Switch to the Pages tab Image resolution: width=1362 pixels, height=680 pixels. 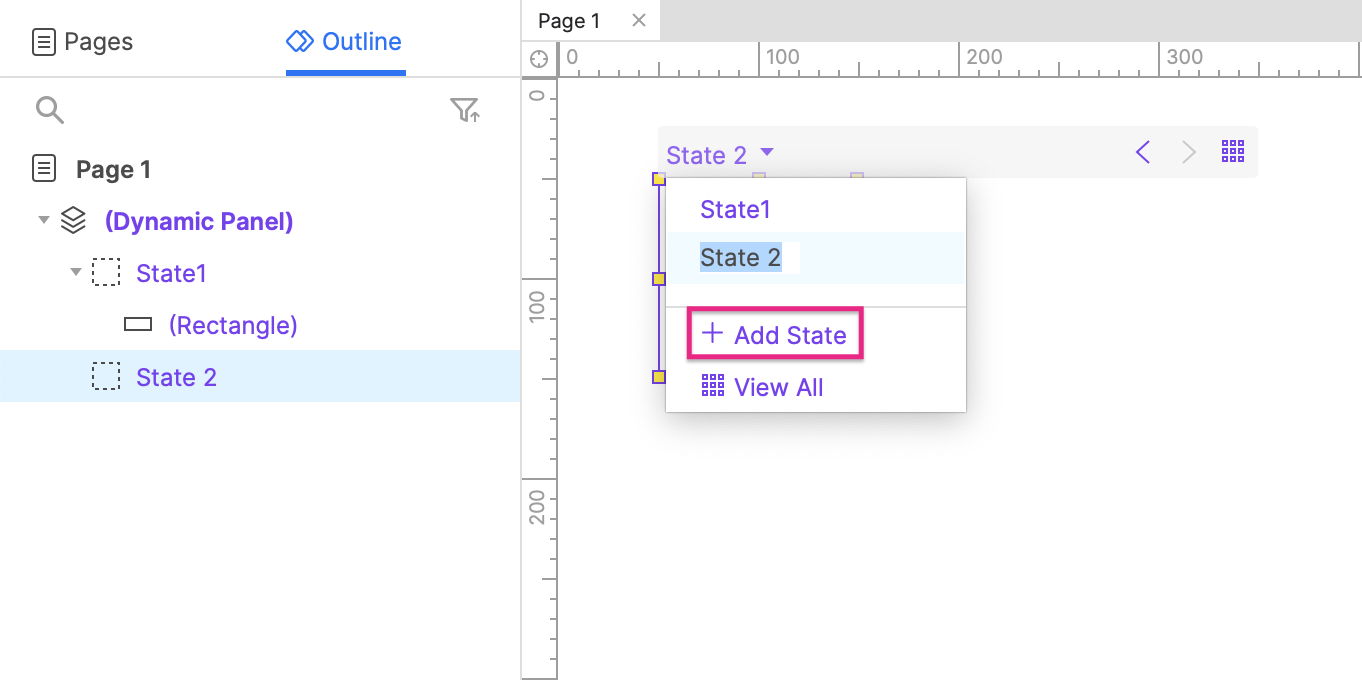click(83, 42)
